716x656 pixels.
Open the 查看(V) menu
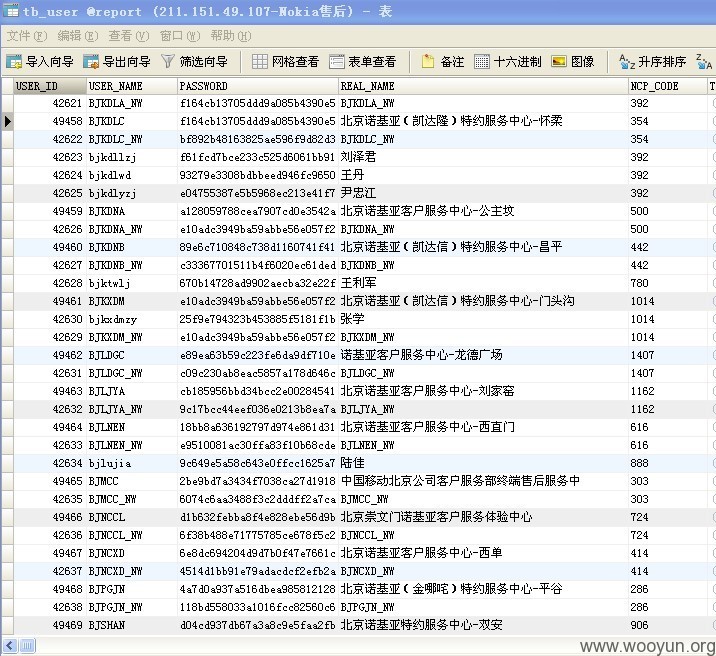pyautogui.click(x=129, y=36)
